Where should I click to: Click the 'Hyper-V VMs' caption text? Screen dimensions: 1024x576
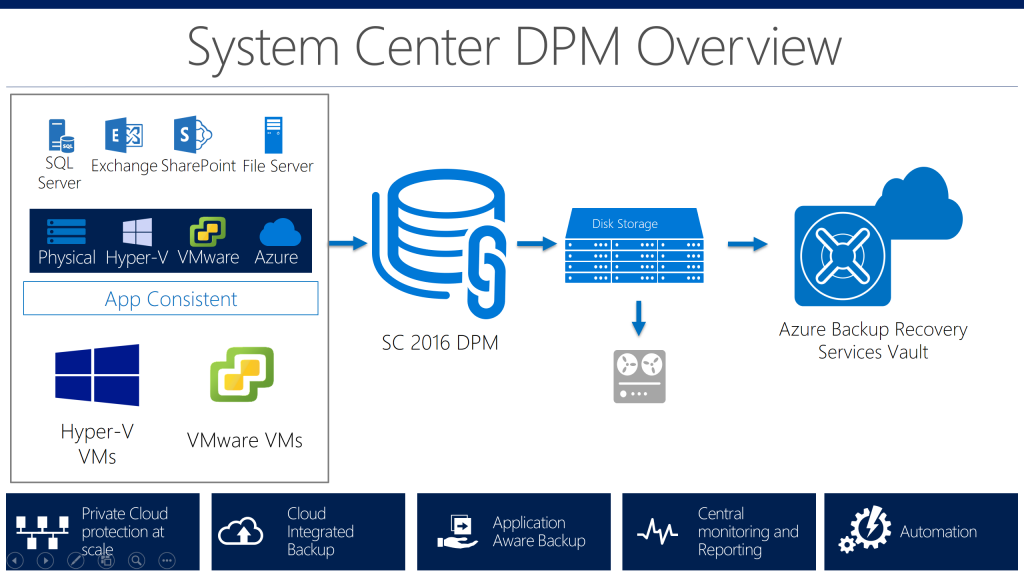click(97, 443)
